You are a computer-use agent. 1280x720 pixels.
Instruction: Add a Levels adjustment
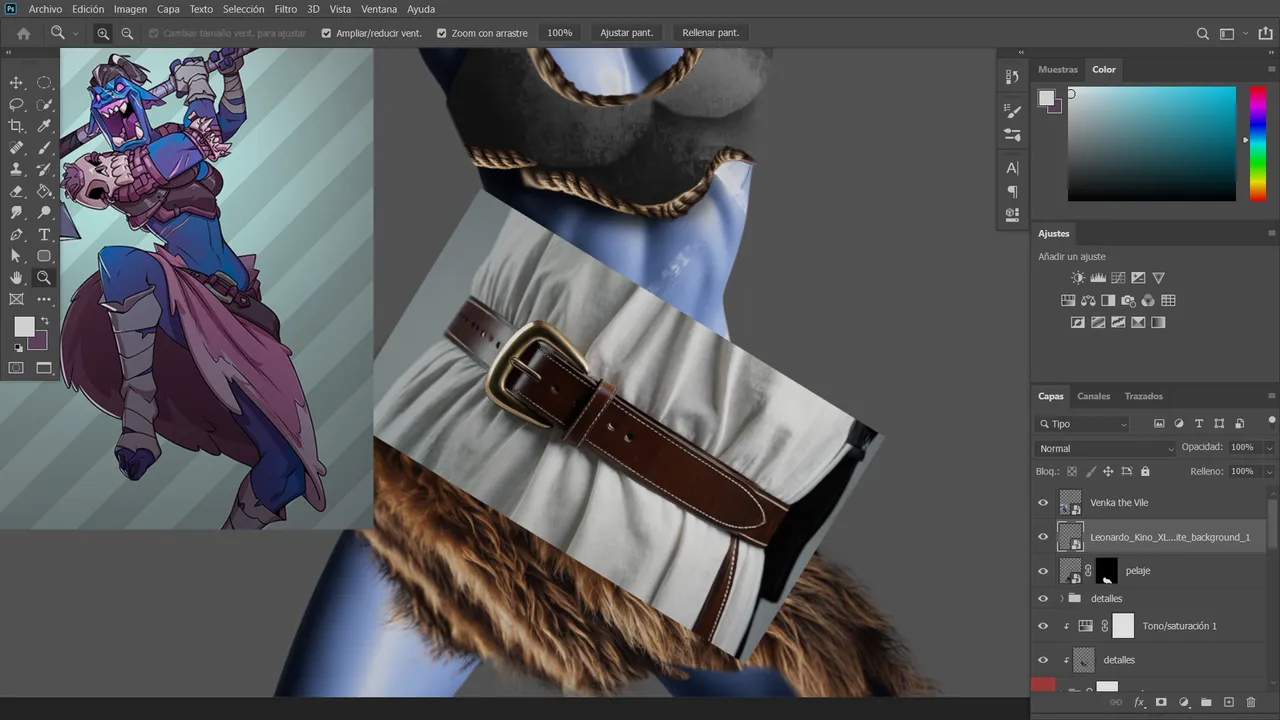[x=1098, y=278]
